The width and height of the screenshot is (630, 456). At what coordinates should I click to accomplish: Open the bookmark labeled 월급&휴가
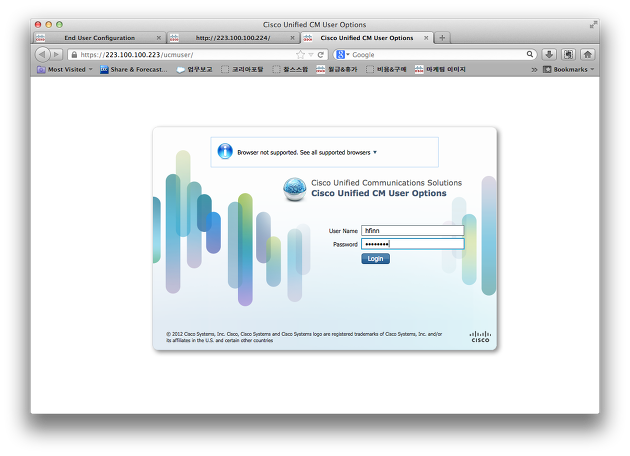[337, 70]
